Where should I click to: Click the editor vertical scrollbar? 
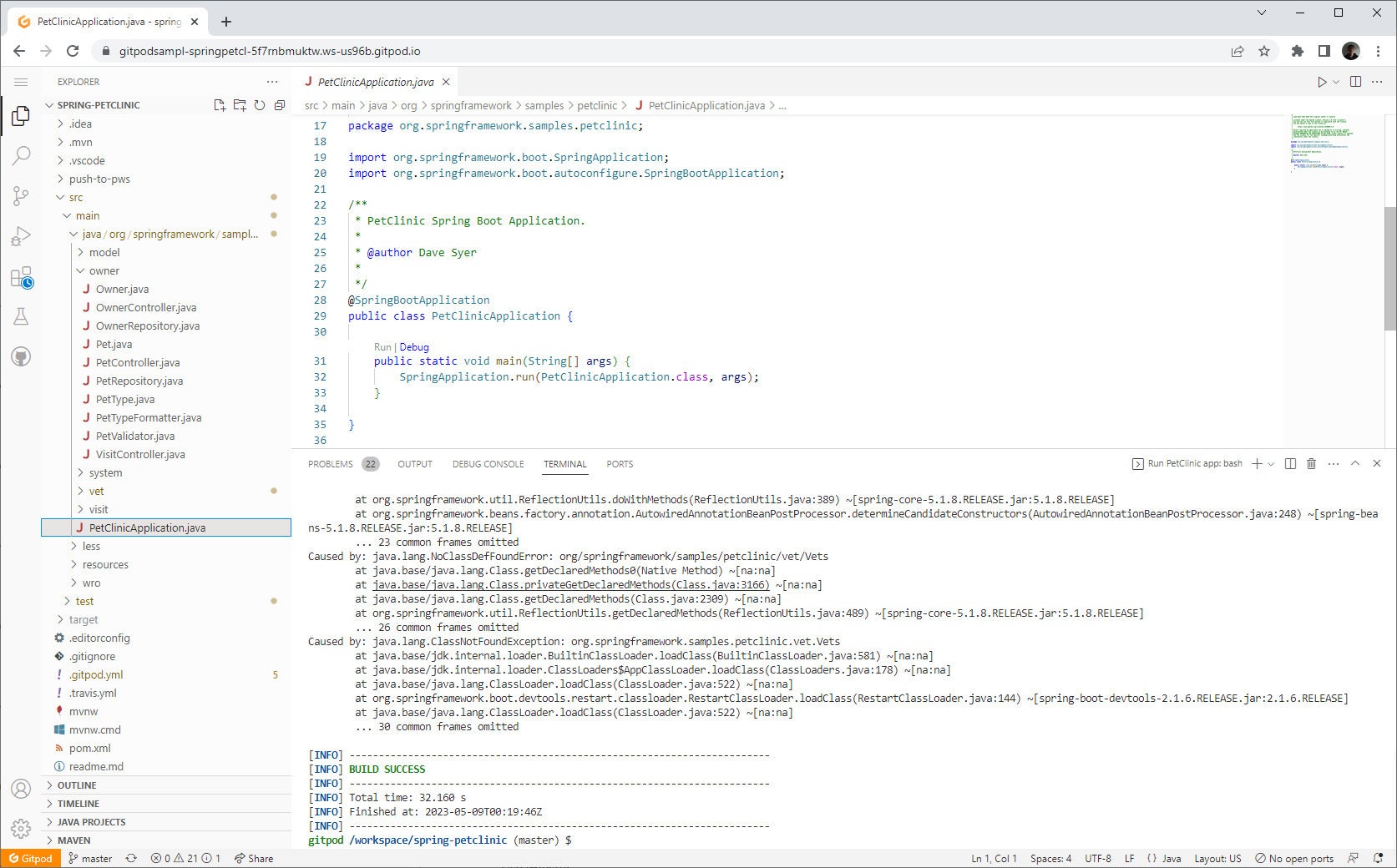1390,267
